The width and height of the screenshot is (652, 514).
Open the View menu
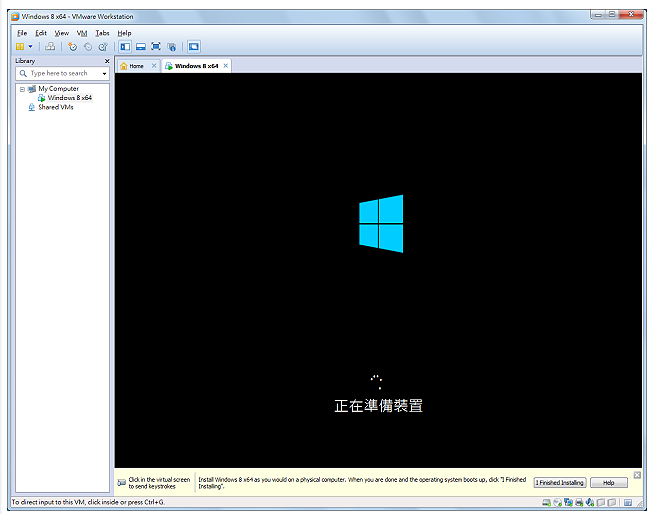click(x=62, y=33)
